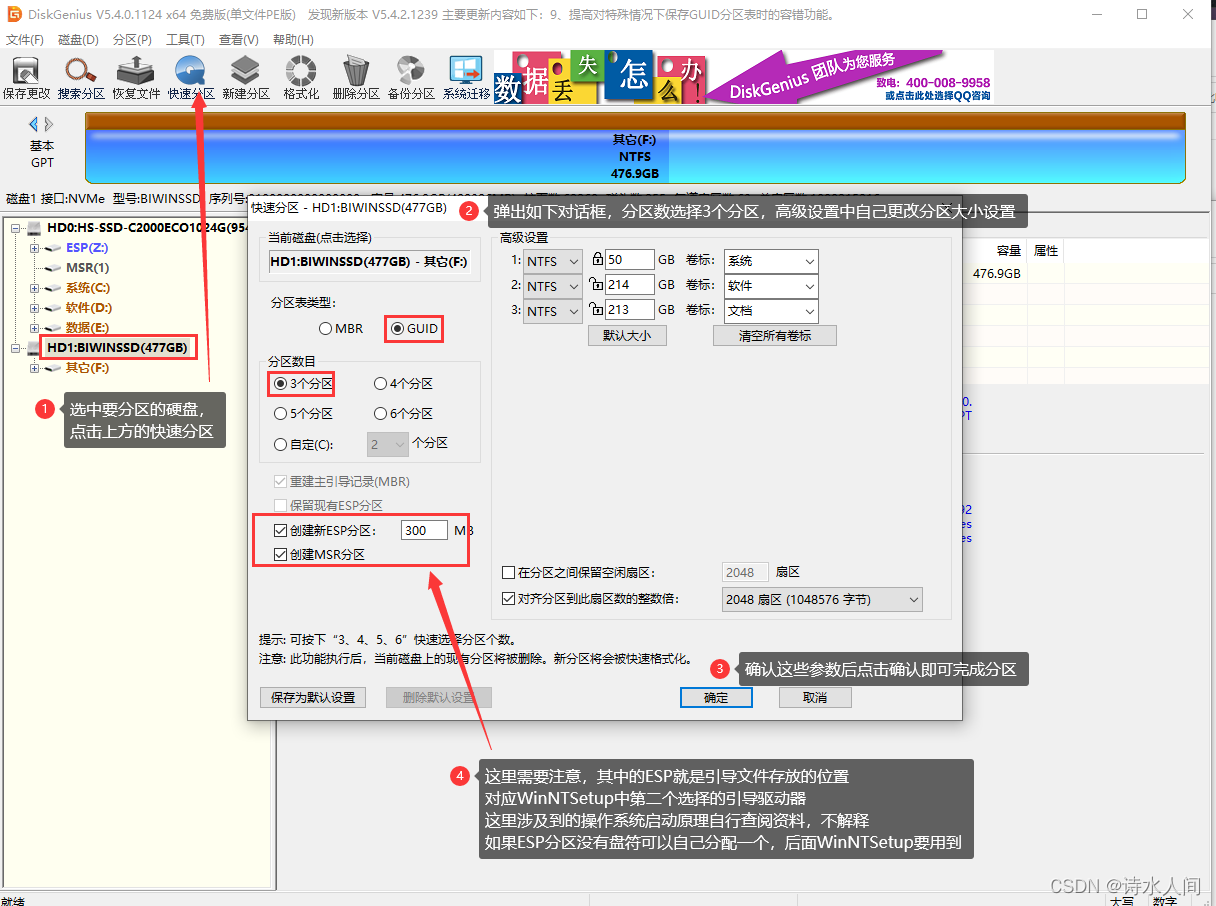
Task: Collapse the HD0:HS-SSD disk tree node
Action: pyautogui.click(x=15, y=228)
